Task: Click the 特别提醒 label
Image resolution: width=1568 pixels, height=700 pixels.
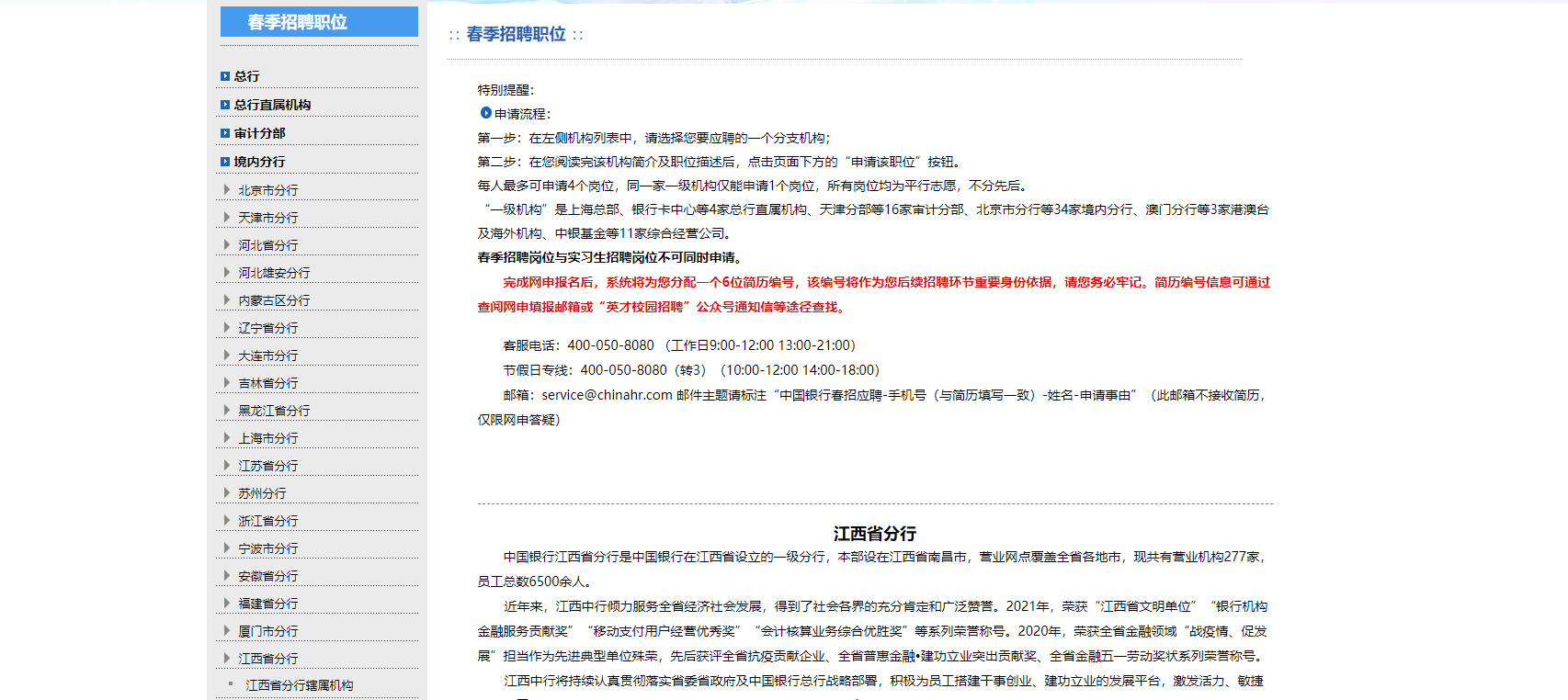Action: 506,90
